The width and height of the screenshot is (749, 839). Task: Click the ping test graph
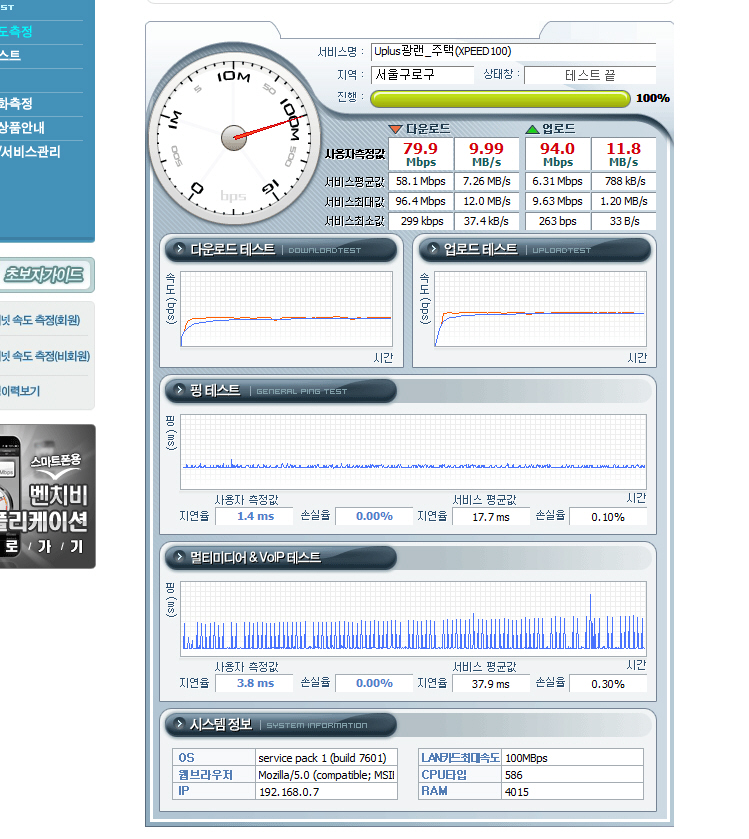[413, 452]
